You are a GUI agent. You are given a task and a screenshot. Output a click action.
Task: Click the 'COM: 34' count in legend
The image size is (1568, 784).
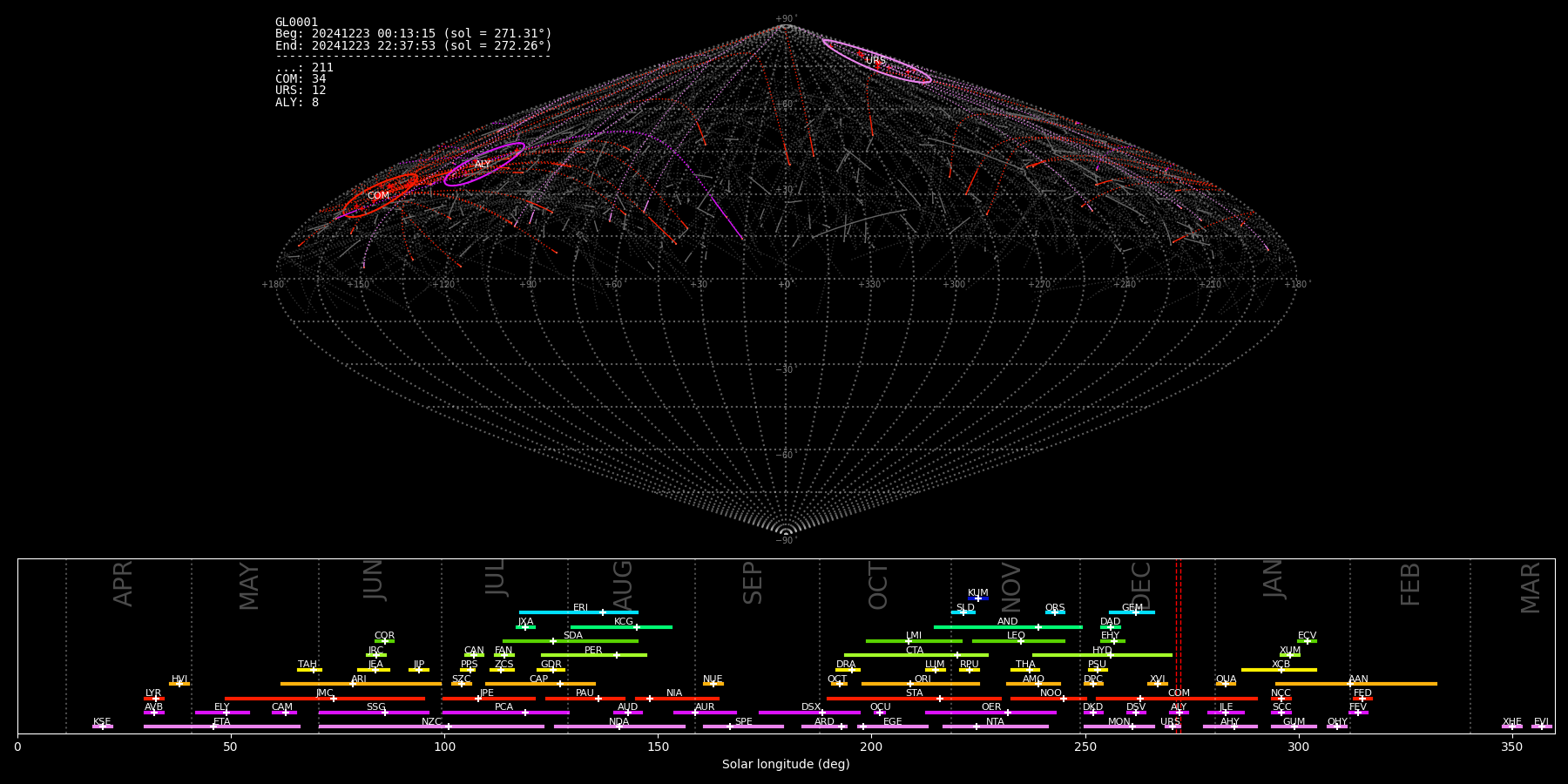(301, 79)
